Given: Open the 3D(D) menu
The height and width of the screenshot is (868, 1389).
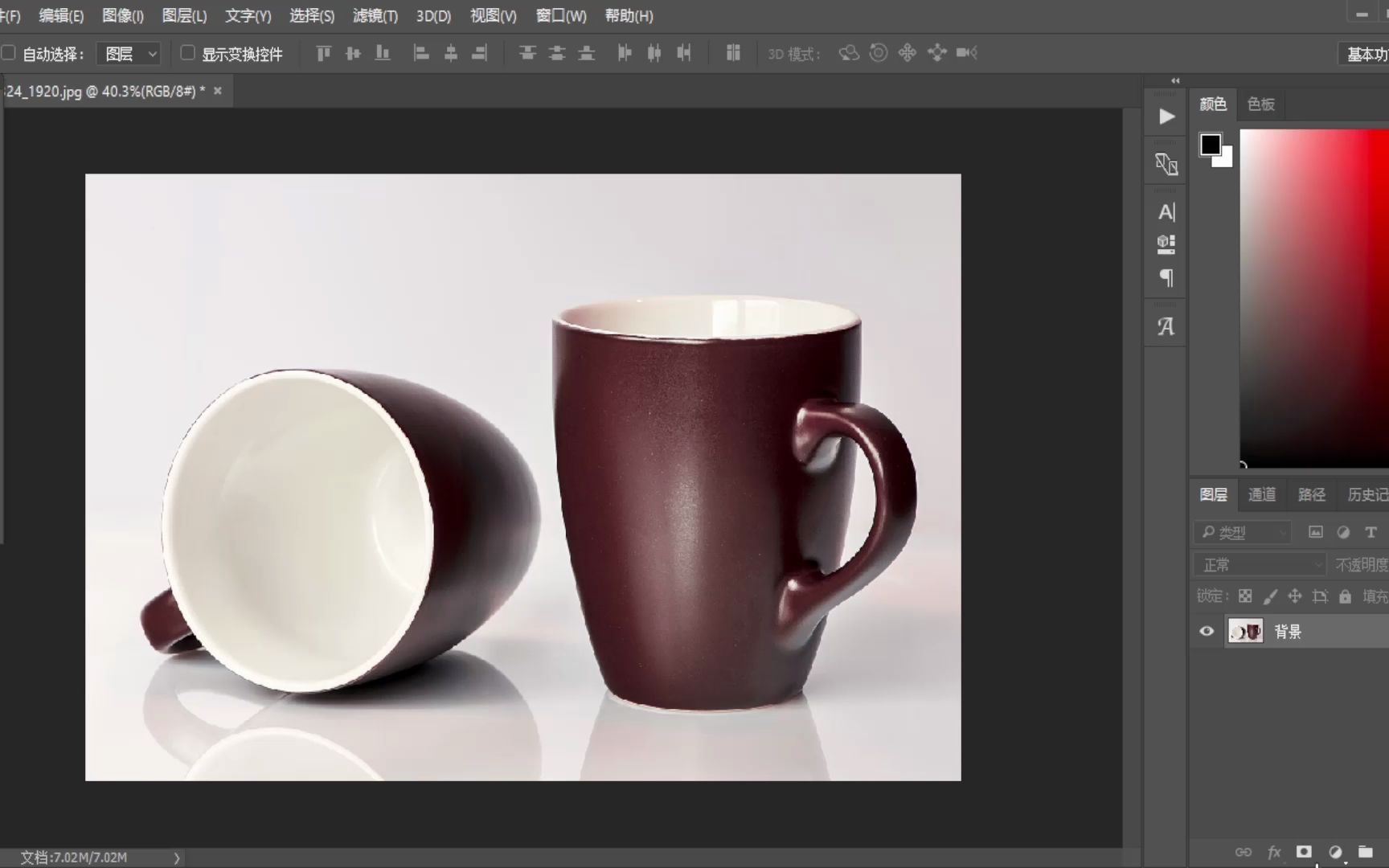Looking at the screenshot, I should pos(433,15).
